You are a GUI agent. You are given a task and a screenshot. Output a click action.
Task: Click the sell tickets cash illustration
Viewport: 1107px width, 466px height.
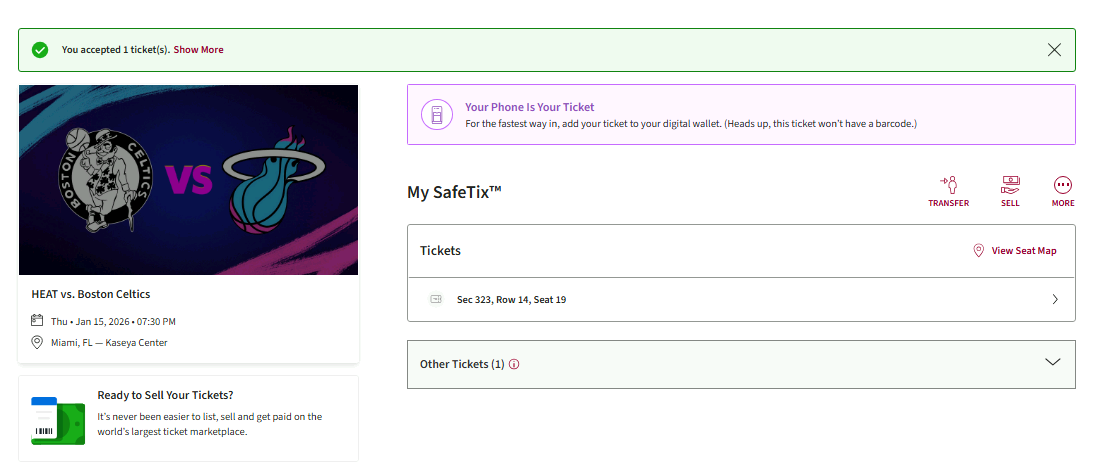click(58, 419)
